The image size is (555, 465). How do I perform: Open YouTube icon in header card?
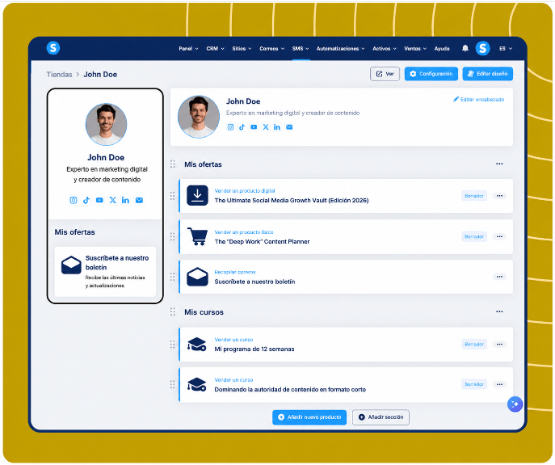[x=254, y=127]
